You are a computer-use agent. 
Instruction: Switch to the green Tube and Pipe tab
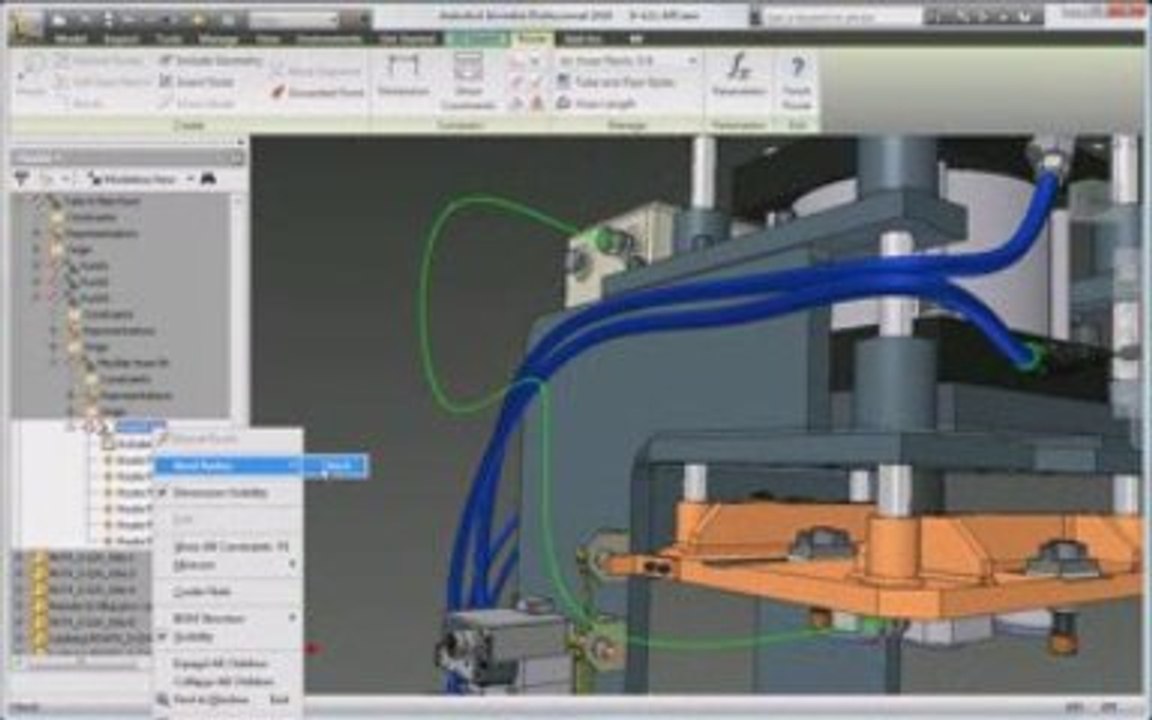(x=476, y=39)
